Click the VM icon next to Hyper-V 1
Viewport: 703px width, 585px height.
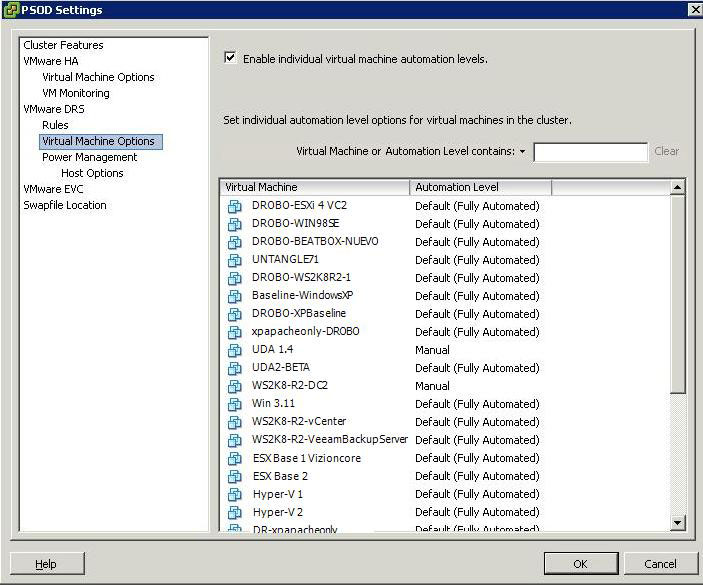[234, 494]
